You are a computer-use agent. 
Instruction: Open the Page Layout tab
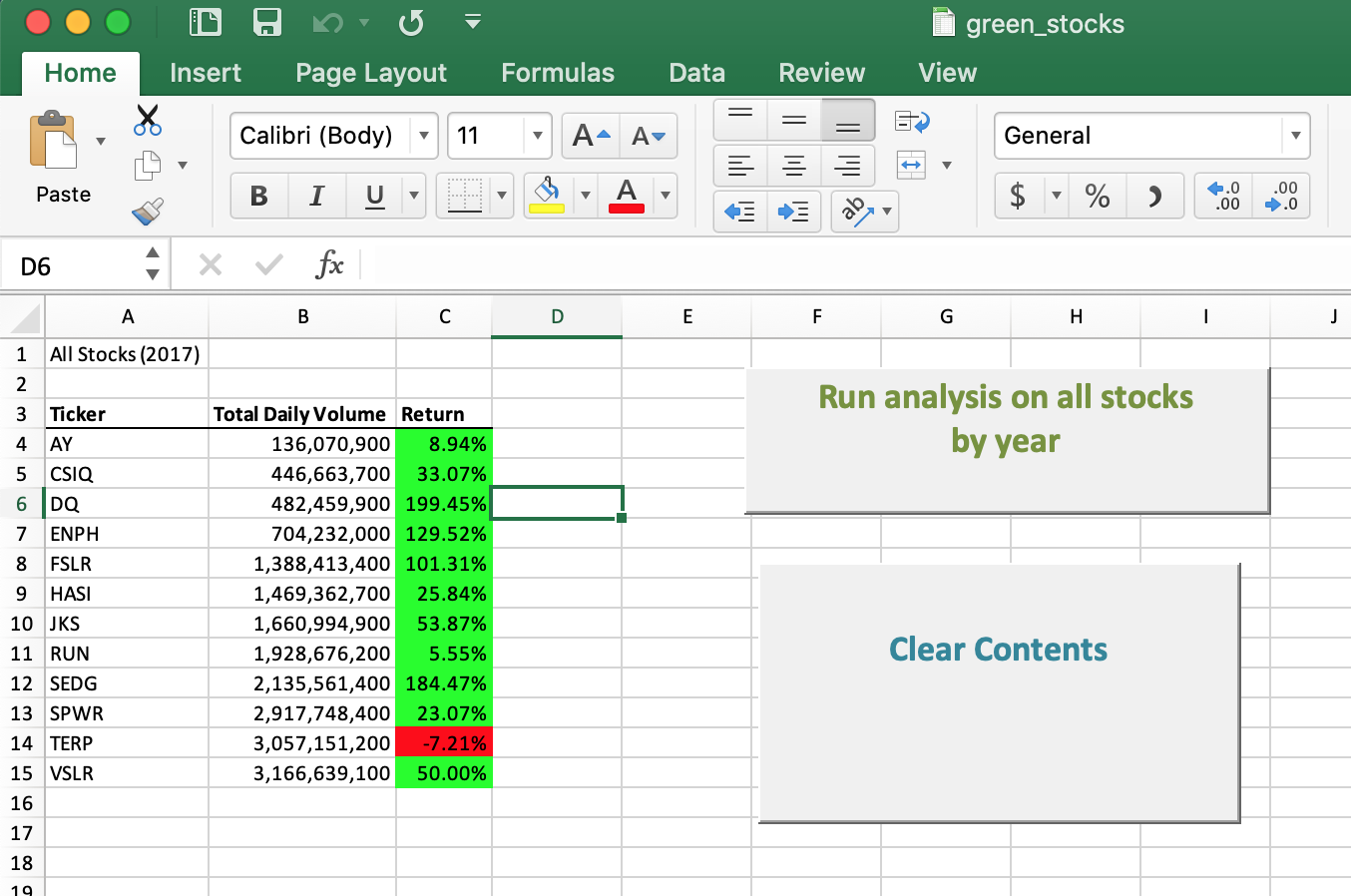(370, 73)
